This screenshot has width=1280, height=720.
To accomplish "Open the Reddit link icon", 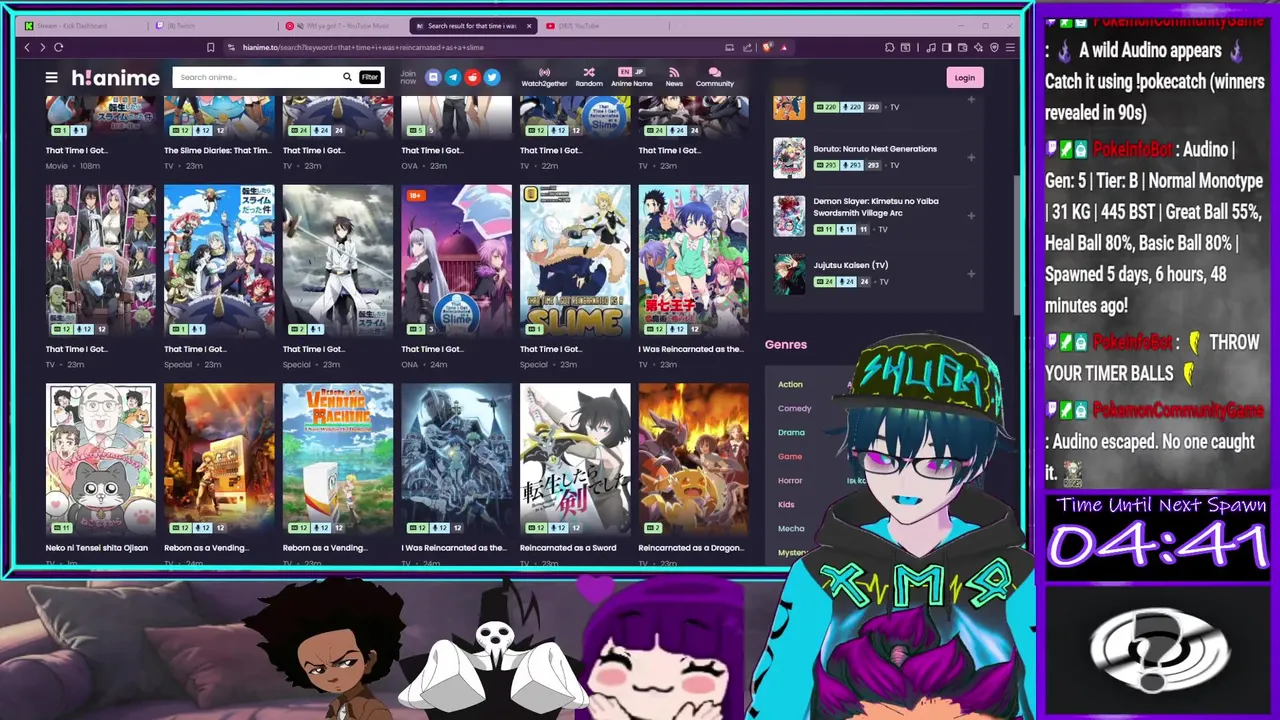I will [x=472, y=77].
